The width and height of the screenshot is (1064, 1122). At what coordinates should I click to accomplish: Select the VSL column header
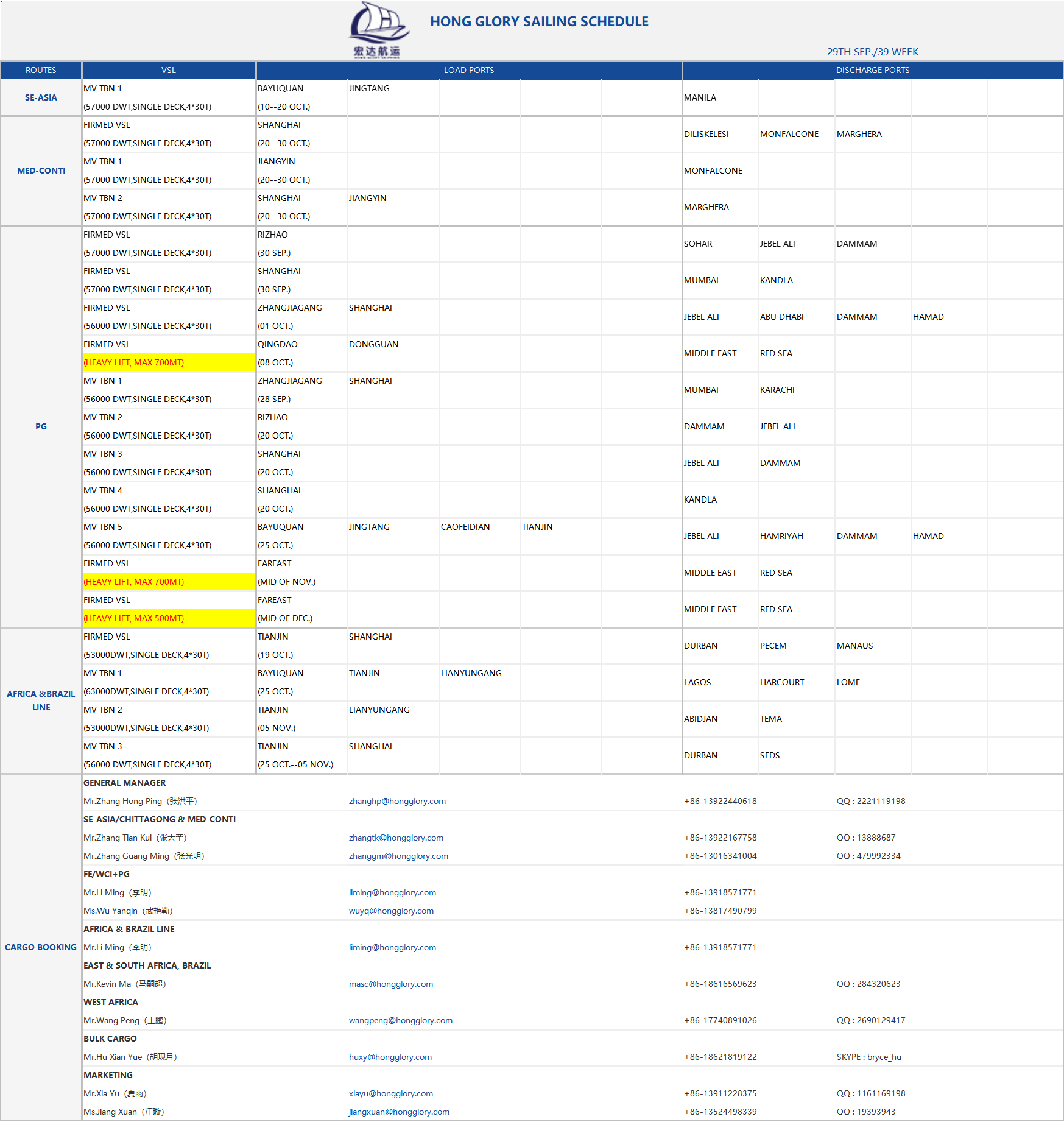(x=169, y=70)
